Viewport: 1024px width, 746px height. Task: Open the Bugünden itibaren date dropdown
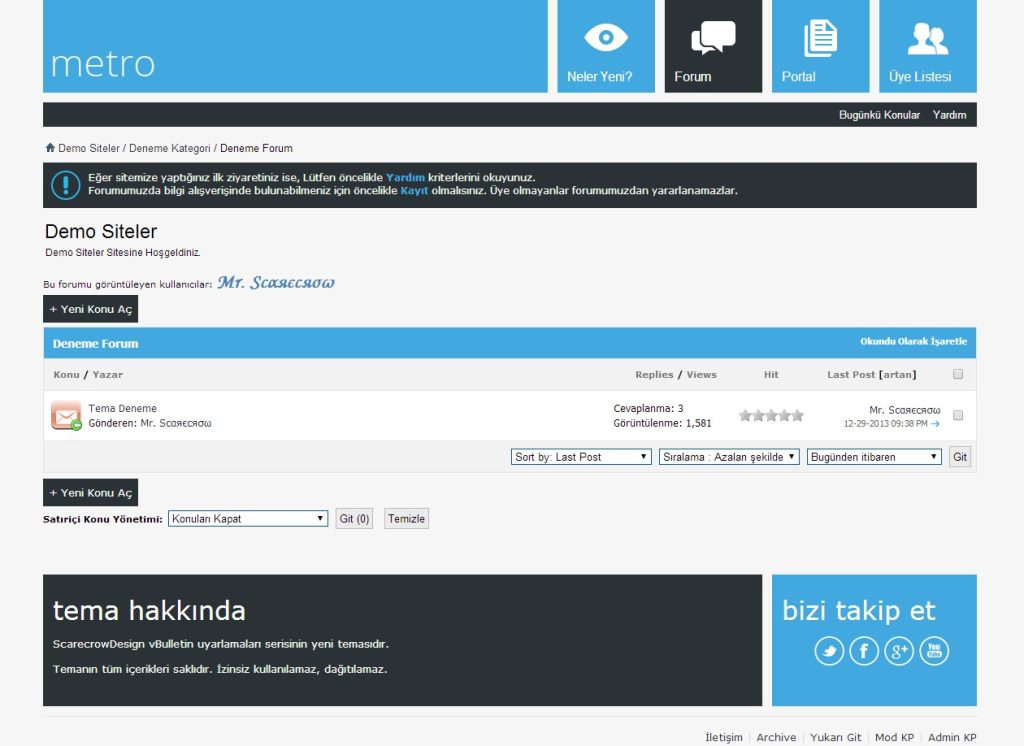[874, 457]
